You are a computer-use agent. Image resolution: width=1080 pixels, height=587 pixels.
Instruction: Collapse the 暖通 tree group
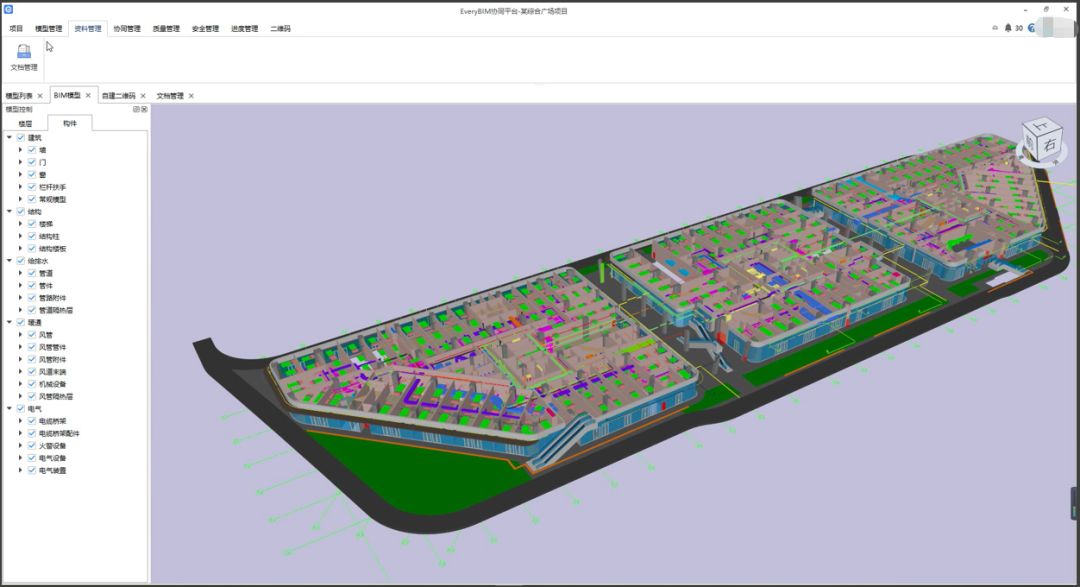[10, 322]
